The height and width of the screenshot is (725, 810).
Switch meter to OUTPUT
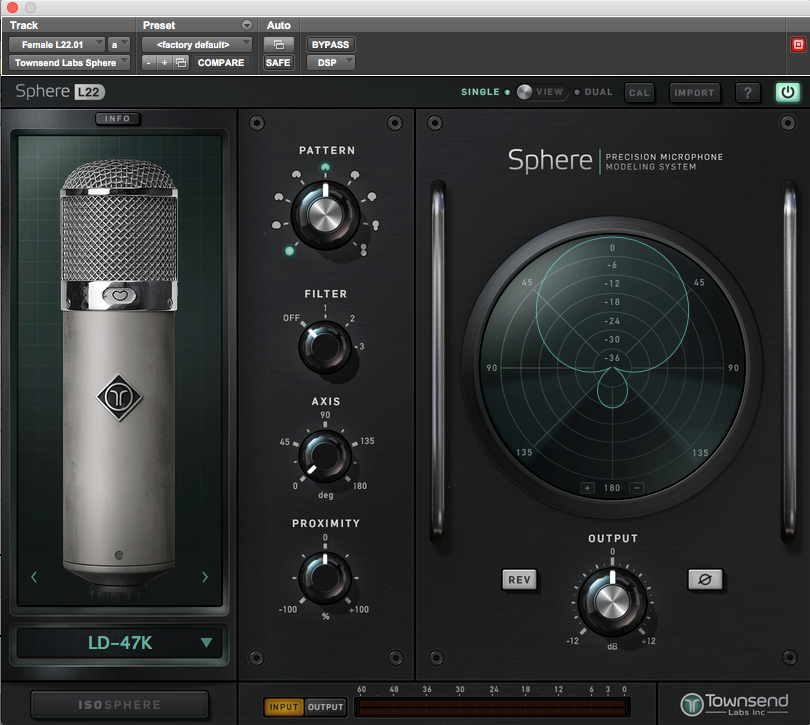coord(325,707)
